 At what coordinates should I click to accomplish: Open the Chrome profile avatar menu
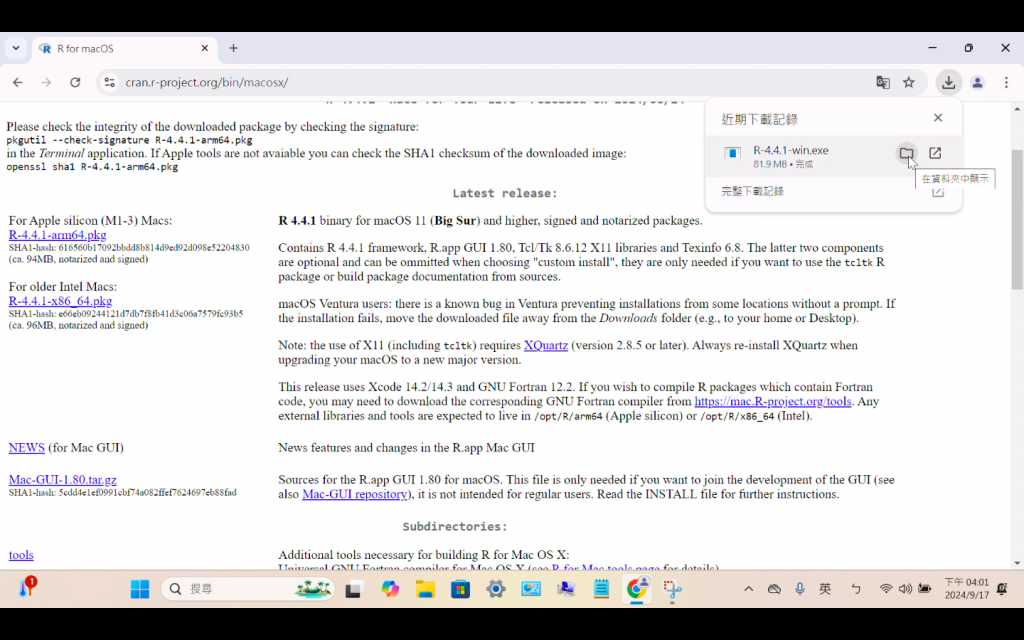pos(977,82)
